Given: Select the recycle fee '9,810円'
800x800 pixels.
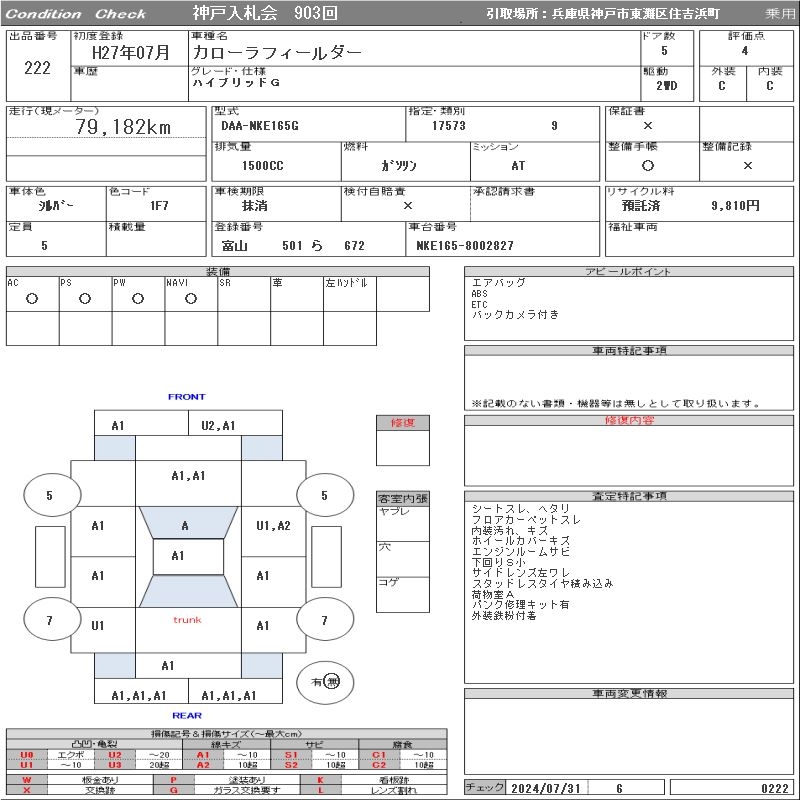Looking at the screenshot, I should (735, 206).
